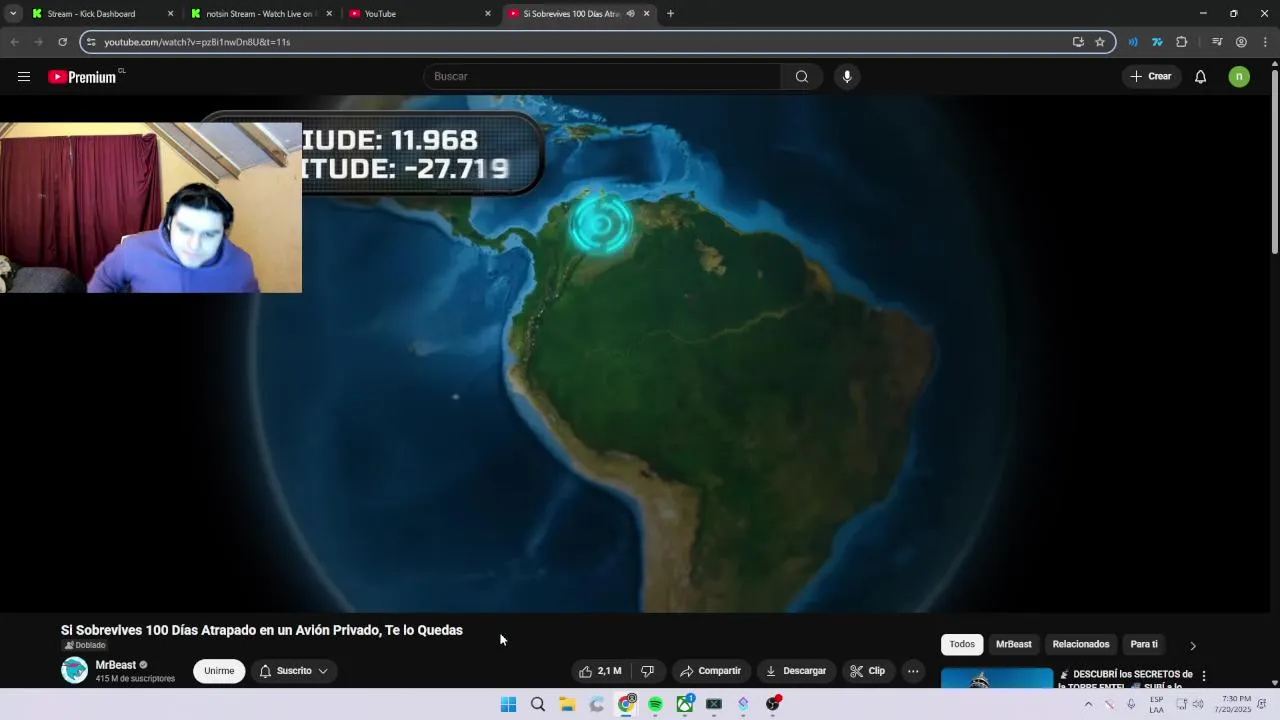Expand the Suscrito subscription dropdown
This screenshot has height=720, width=1280.
pos(294,671)
